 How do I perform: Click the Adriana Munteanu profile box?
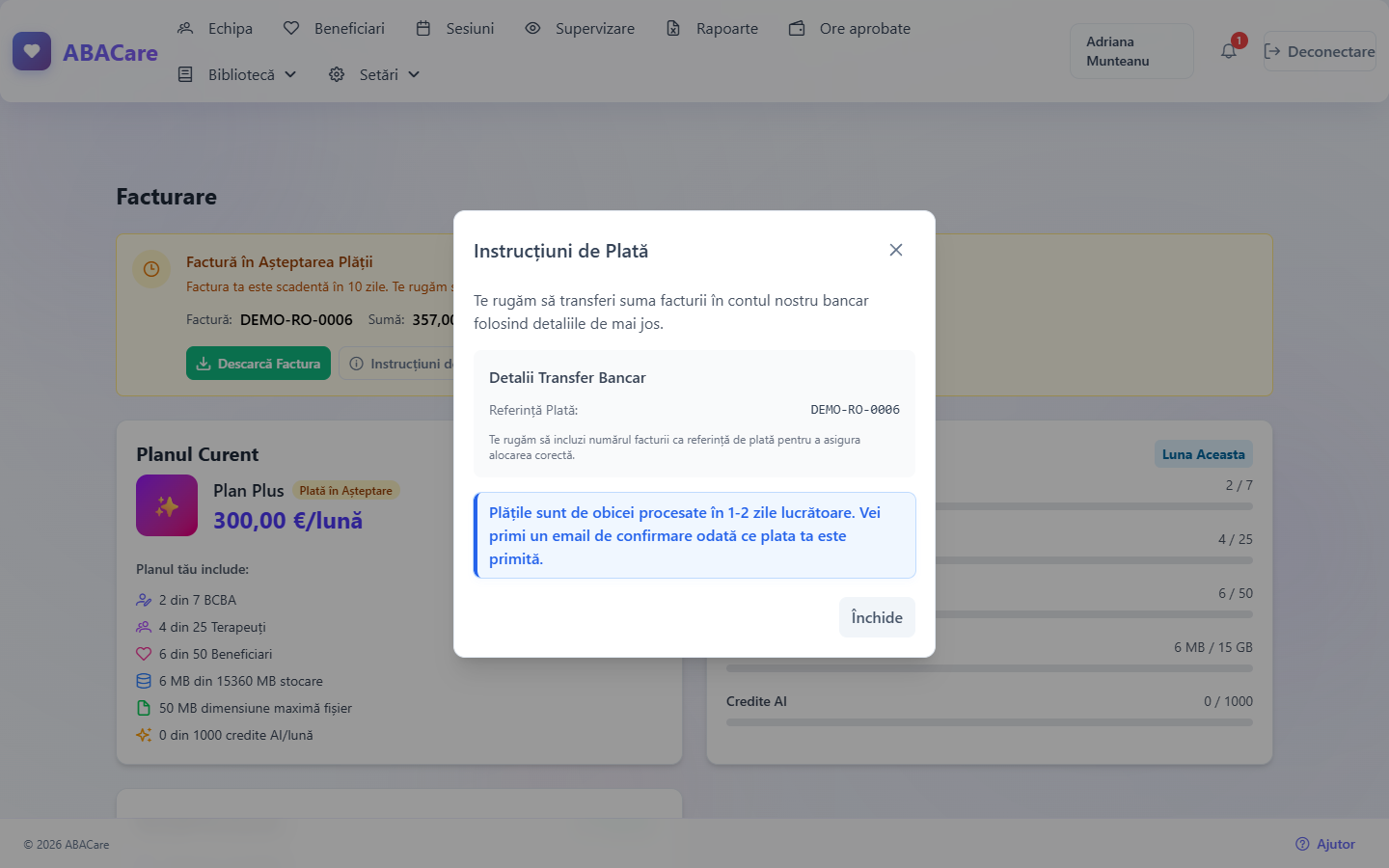(1131, 51)
